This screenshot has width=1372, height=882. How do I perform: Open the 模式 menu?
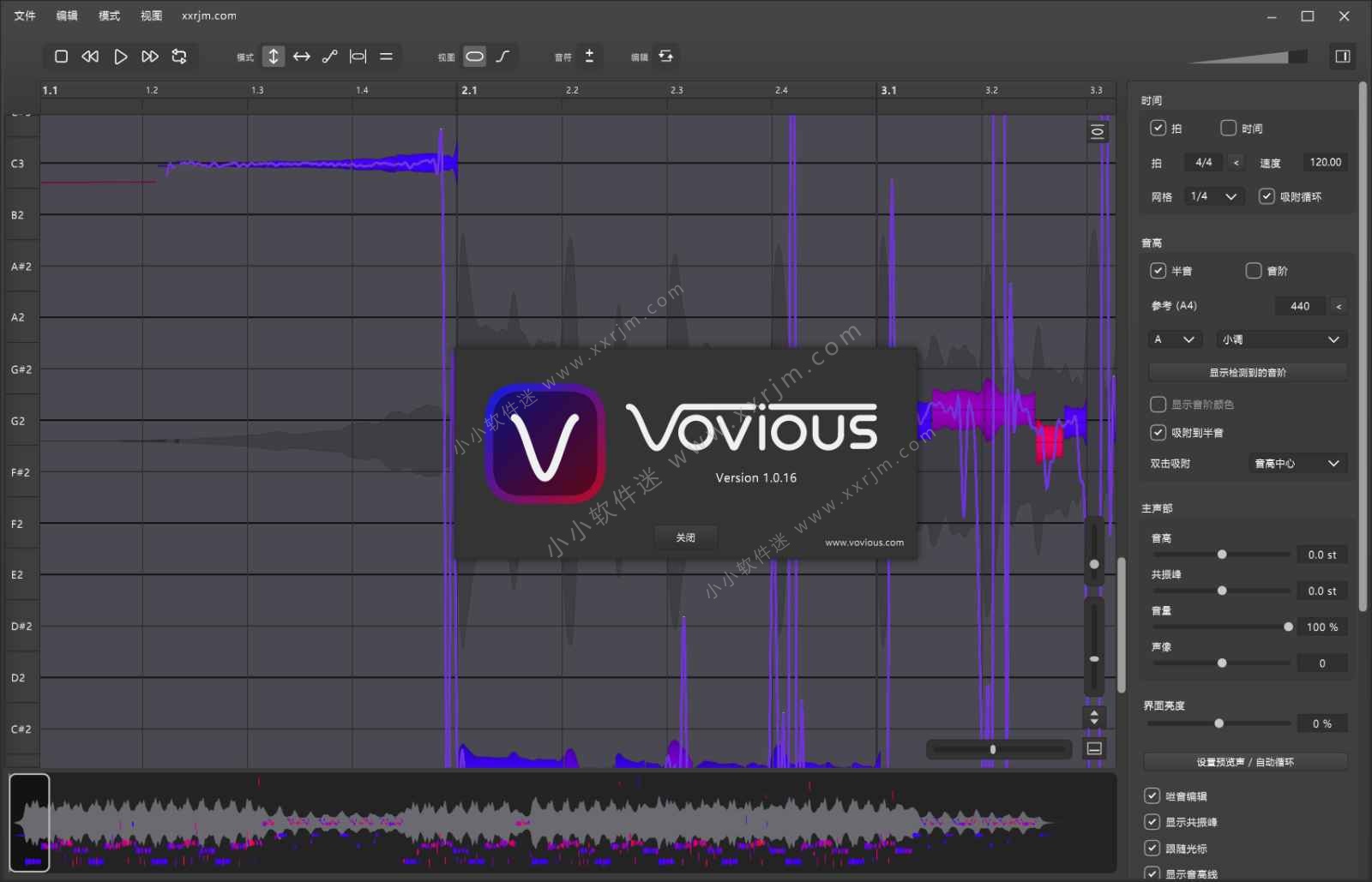click(x=109, y=15)
